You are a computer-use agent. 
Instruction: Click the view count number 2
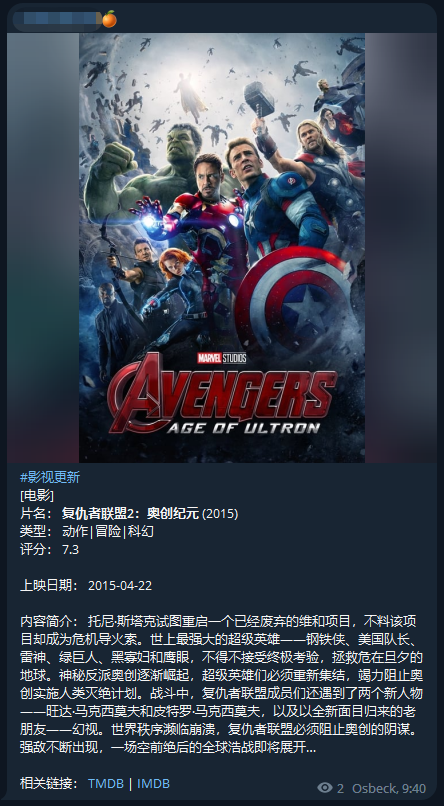(x=341, y=788)
